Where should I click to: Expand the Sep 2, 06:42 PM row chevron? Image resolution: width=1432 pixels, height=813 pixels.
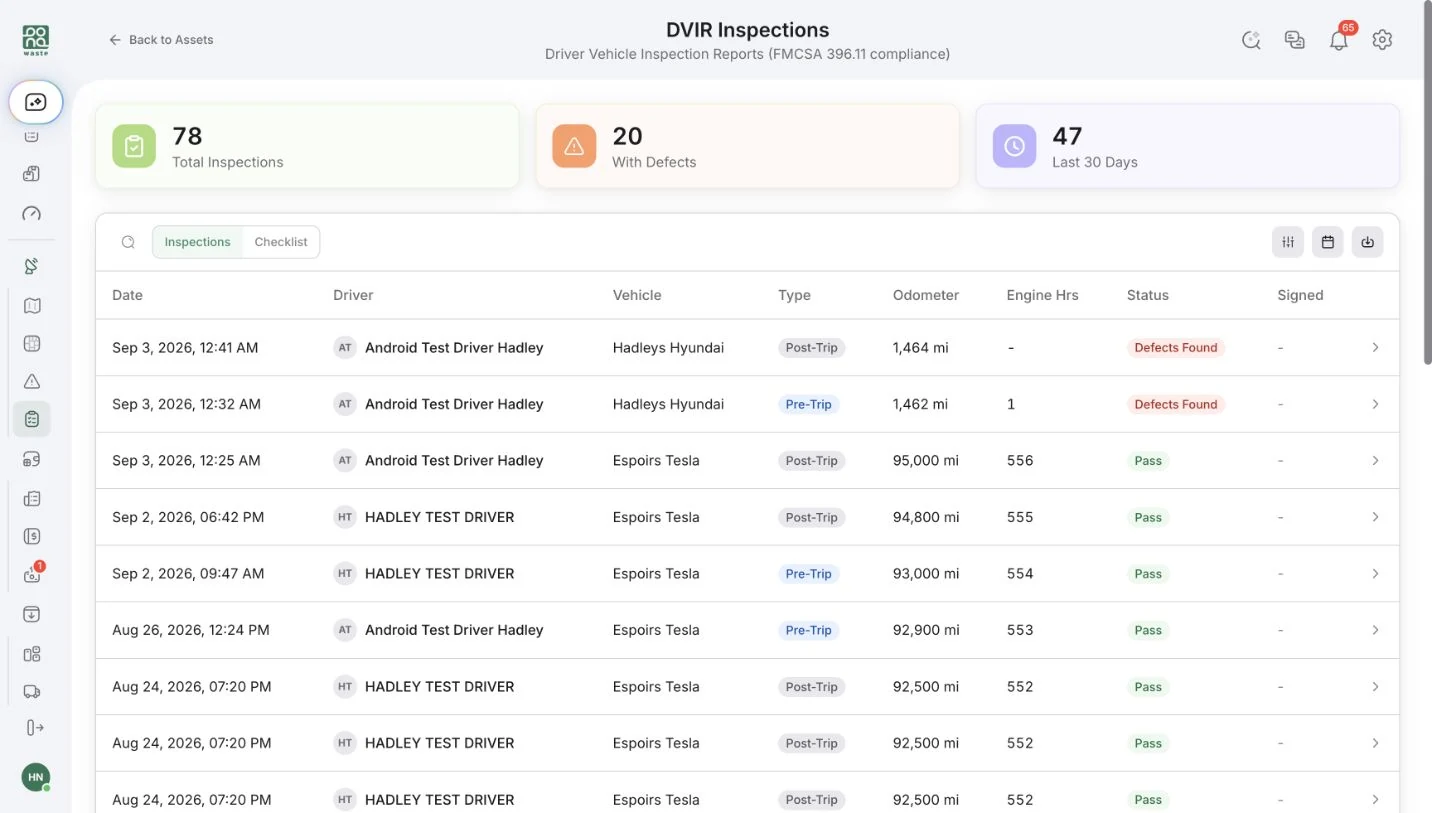1375,517
